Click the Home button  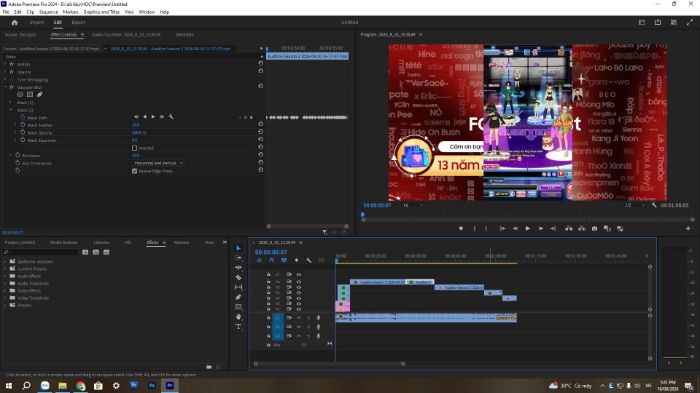pos(14,22)
